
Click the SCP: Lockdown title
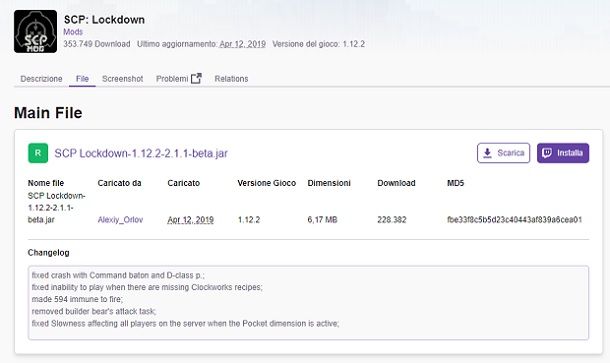pyautogui.click(x=104, y=20)
